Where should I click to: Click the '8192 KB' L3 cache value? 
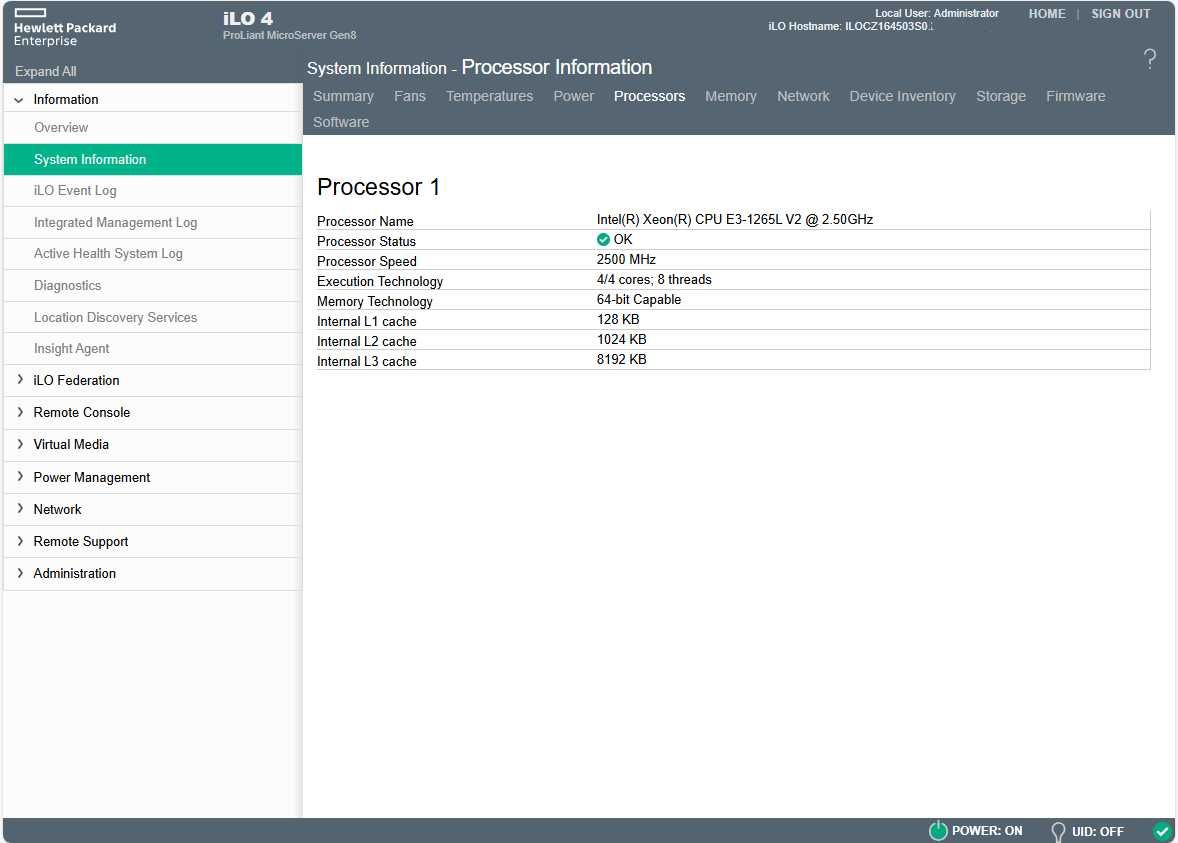pyautogui.click(x=621, y=360)
